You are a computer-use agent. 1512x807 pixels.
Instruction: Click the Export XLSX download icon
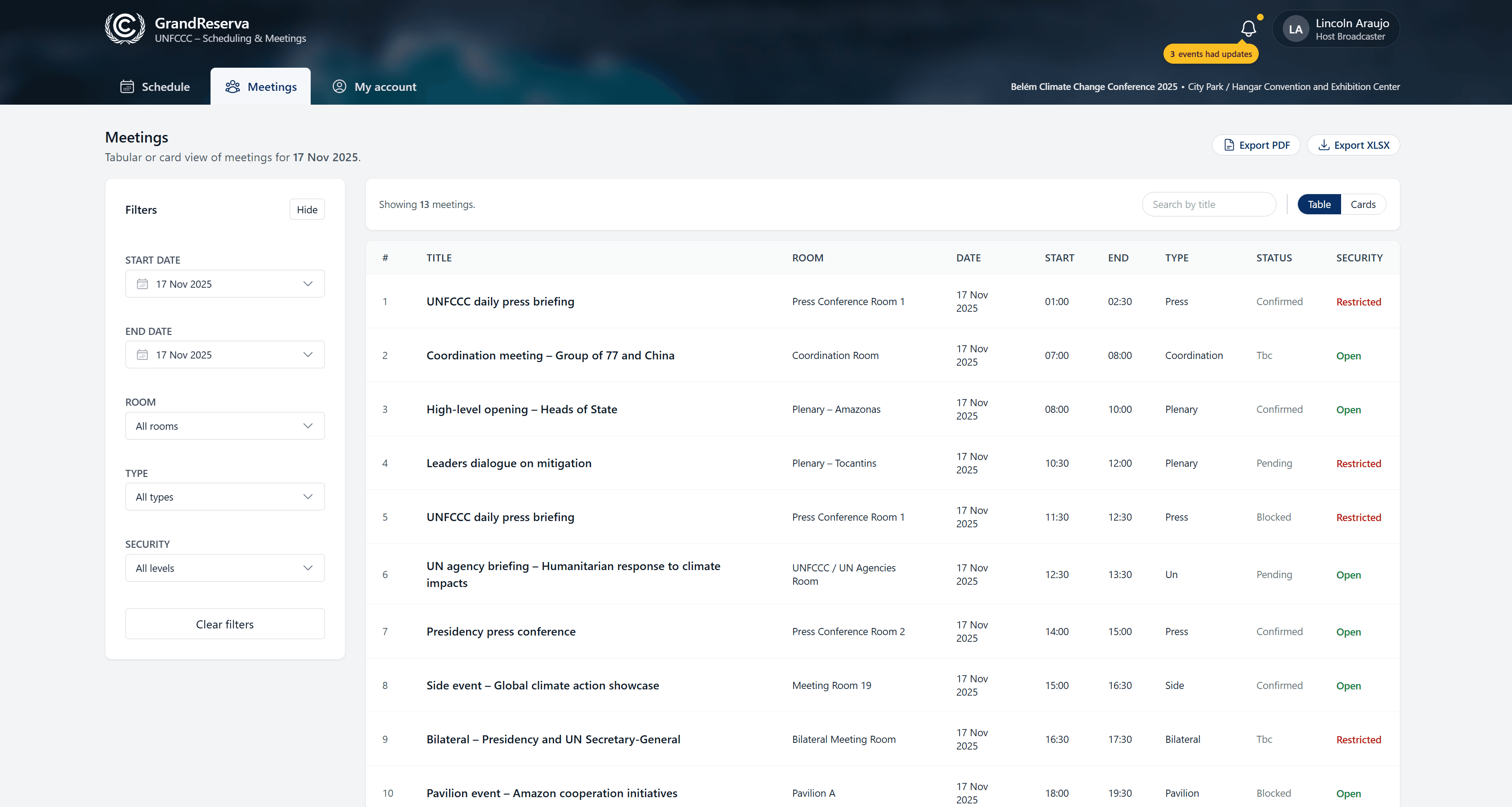coord(1324,145)
